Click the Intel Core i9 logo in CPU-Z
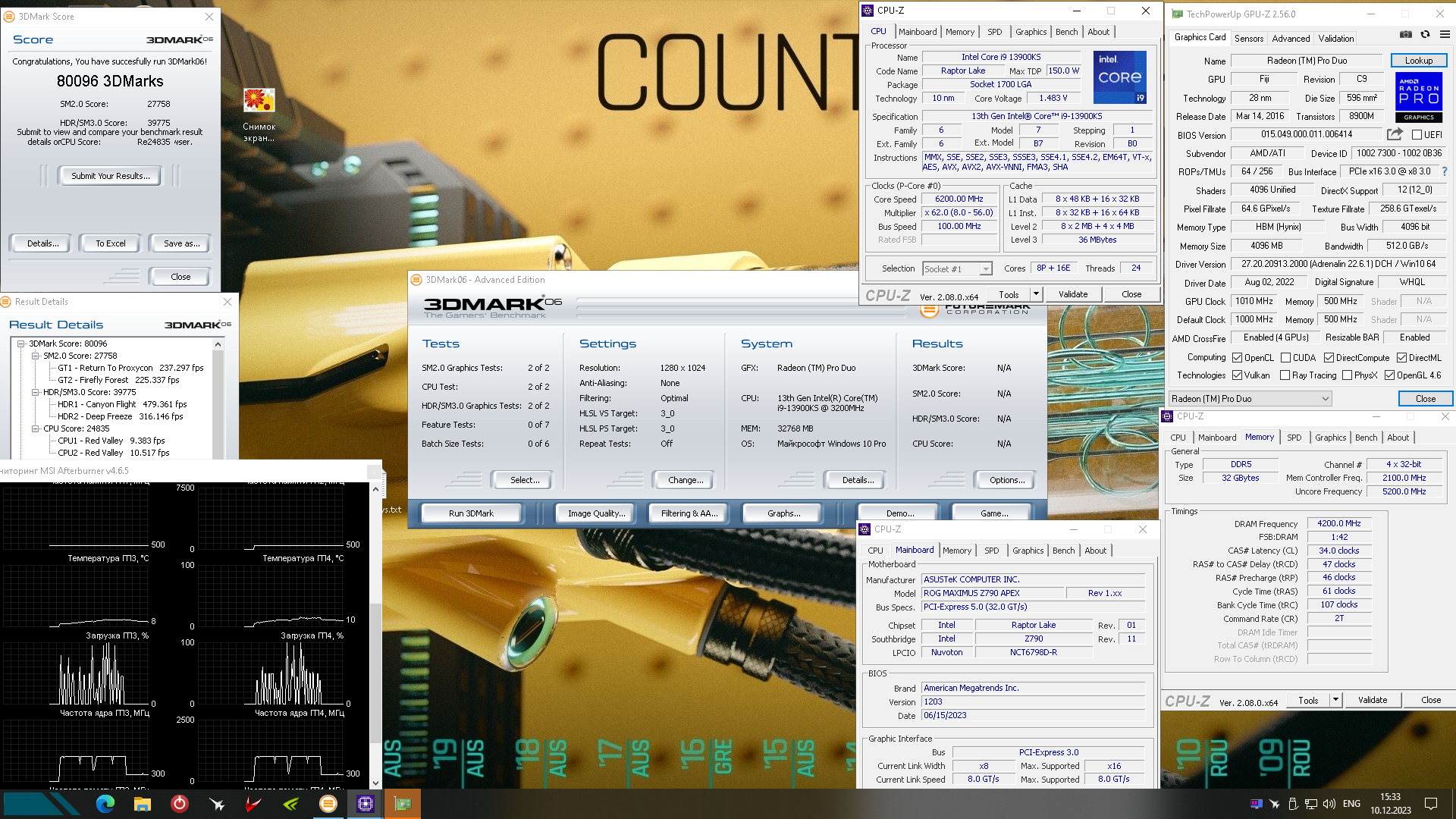 coord(1119,77)
